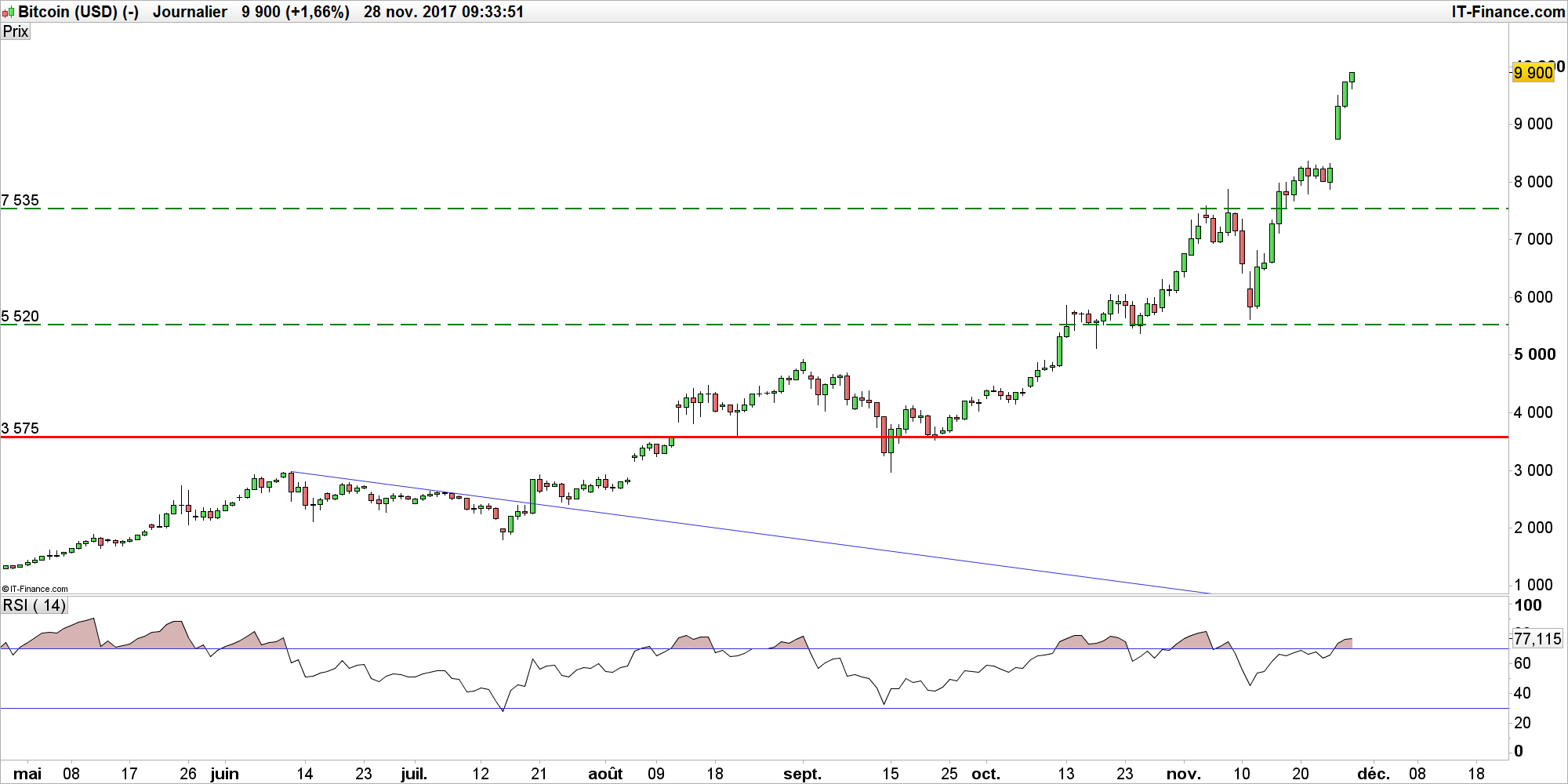The width and height of the screenshot is (1568, 784).
Task: Click the 0 label on RSI axis
Action: tap(1519, 751)
